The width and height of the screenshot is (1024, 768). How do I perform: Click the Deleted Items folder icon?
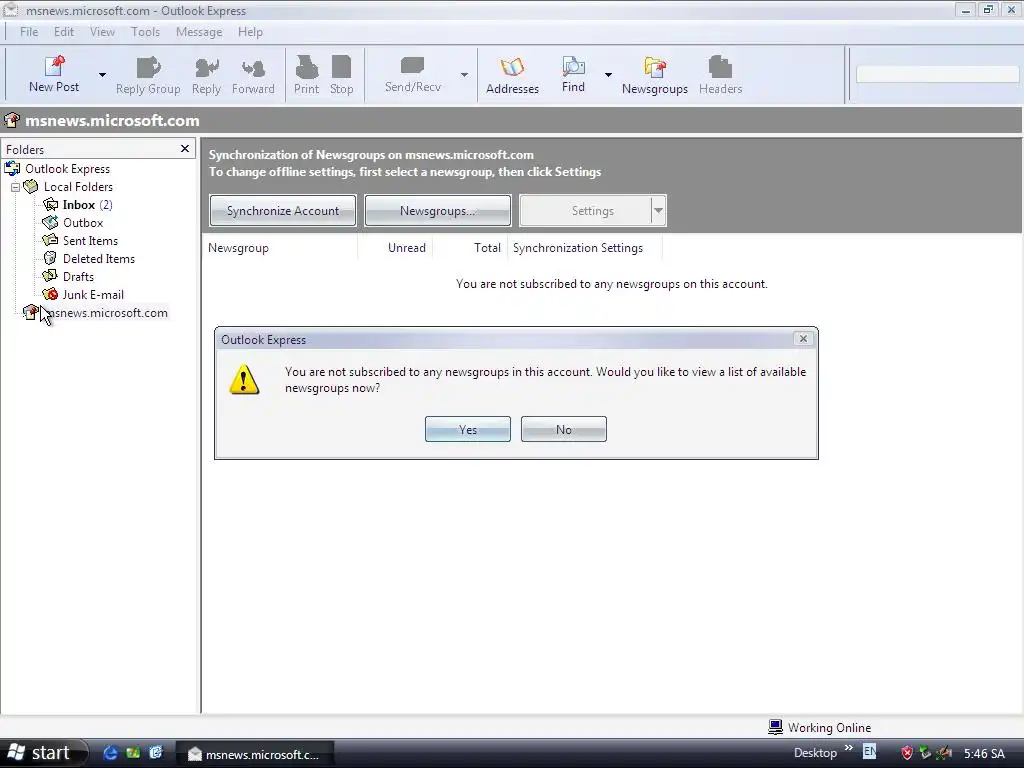coord(50,259)
